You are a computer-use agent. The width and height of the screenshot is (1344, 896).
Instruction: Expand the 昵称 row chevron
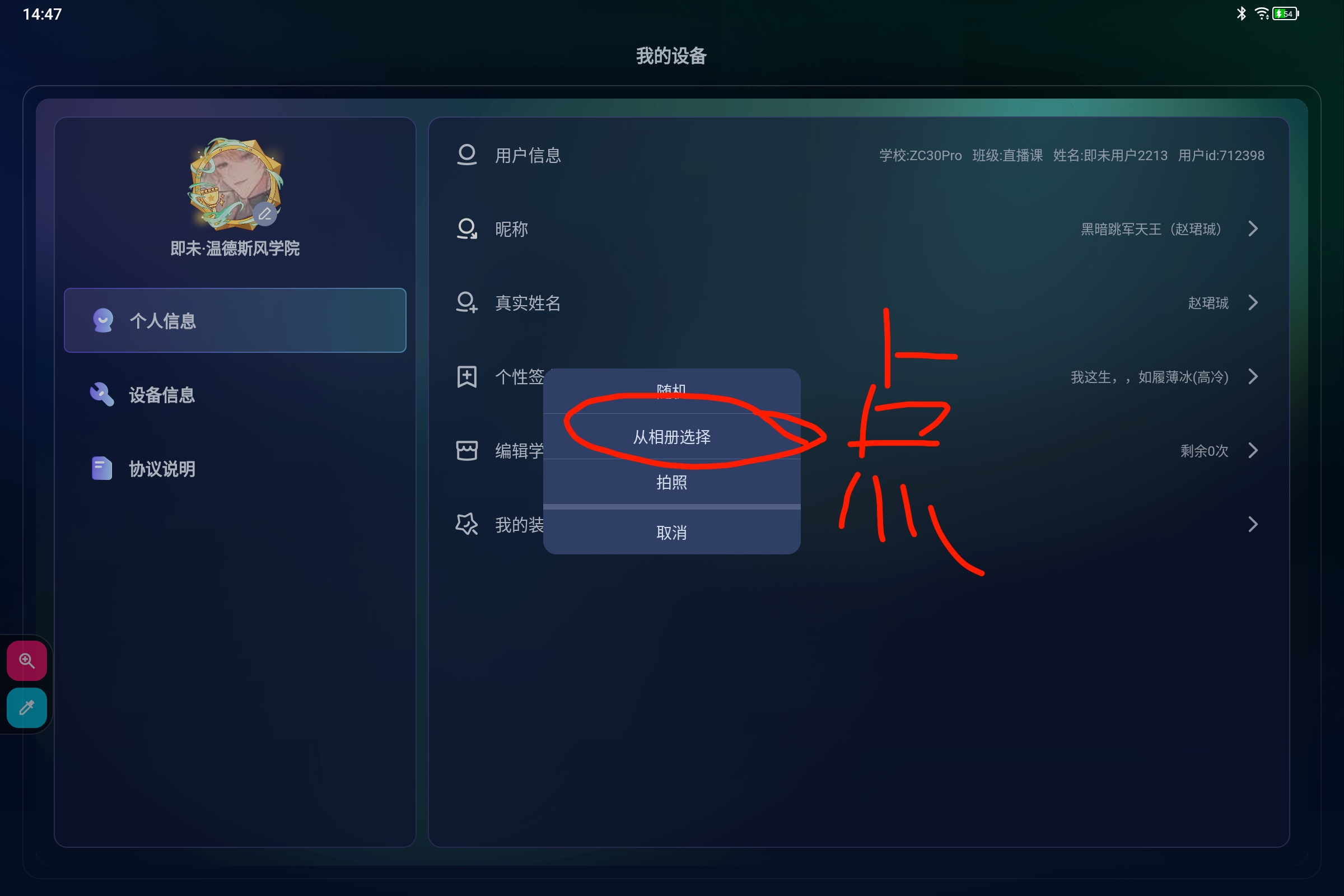tap(1253, 228)
